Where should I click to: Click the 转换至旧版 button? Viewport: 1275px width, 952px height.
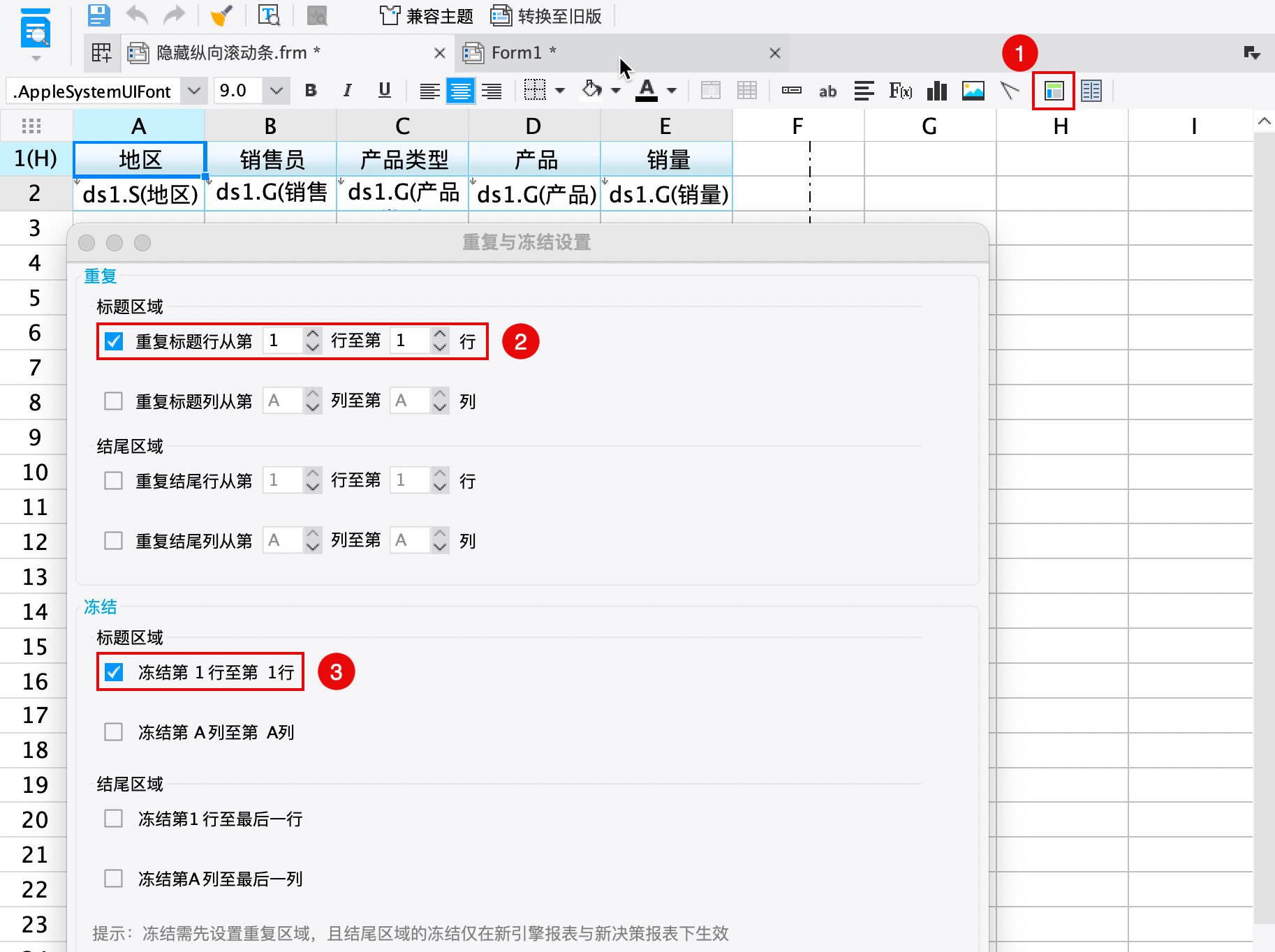tap(546, 15)
